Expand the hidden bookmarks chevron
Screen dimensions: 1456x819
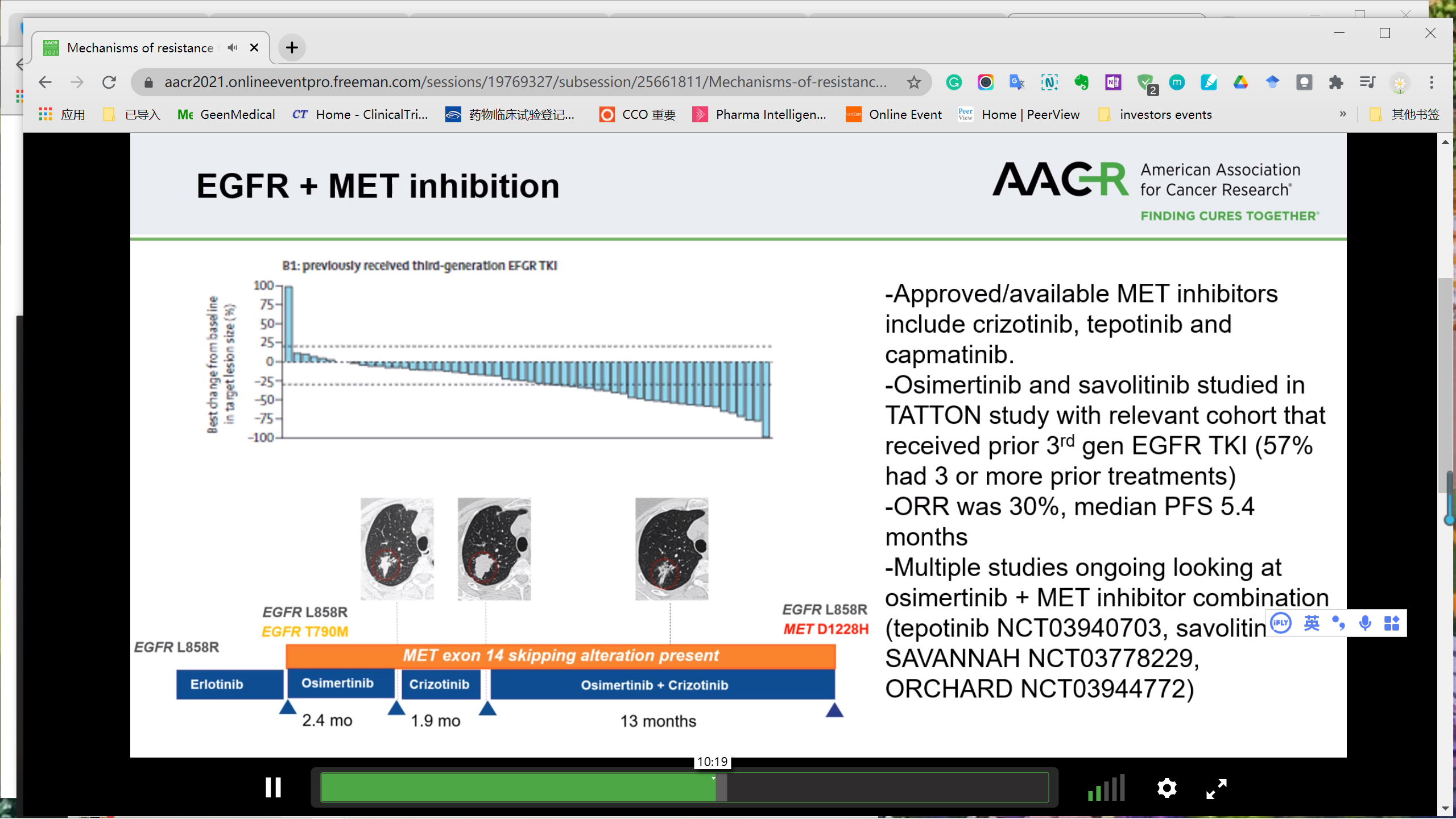(x=1342, y=114)
